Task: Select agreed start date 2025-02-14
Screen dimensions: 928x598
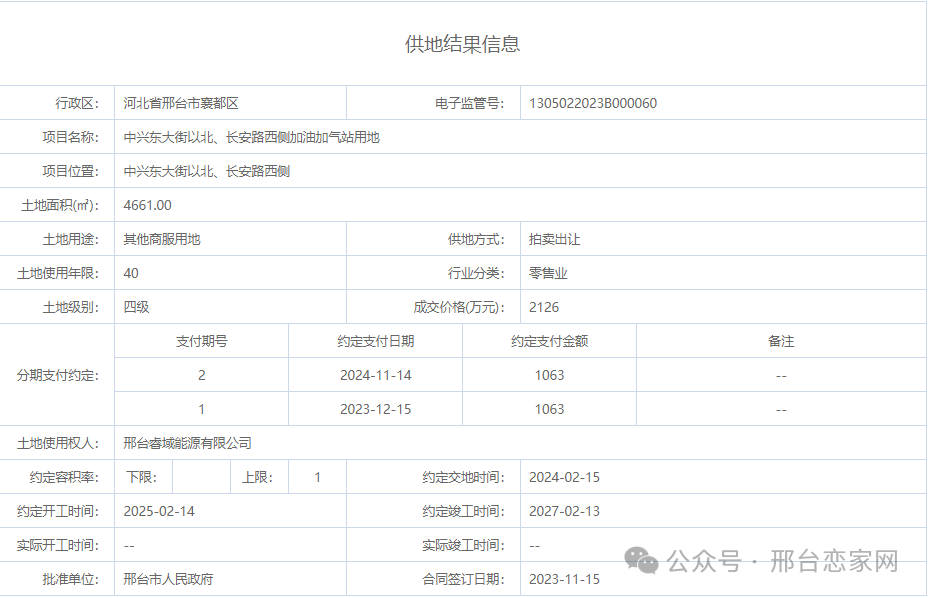Action: click(159, 512)
